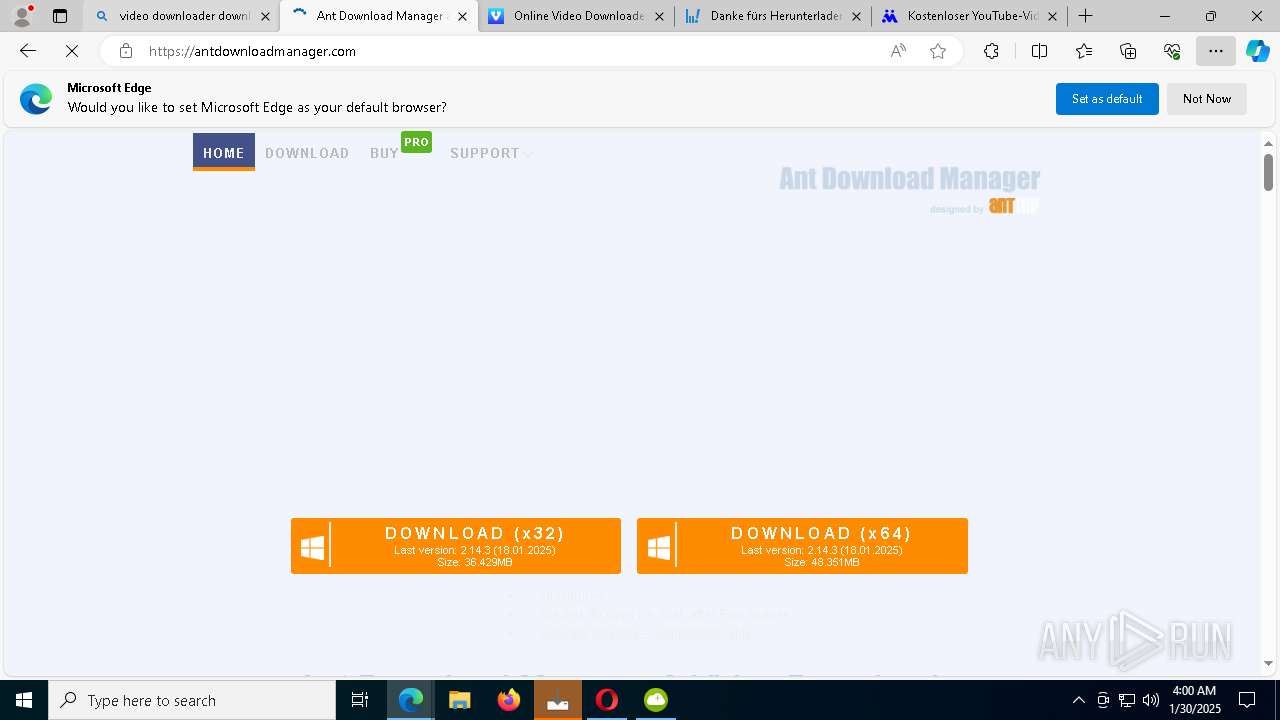Dismiss the prompt with Not Now
This screenshot has width=1280, height=720.
tap(1207, 99)
